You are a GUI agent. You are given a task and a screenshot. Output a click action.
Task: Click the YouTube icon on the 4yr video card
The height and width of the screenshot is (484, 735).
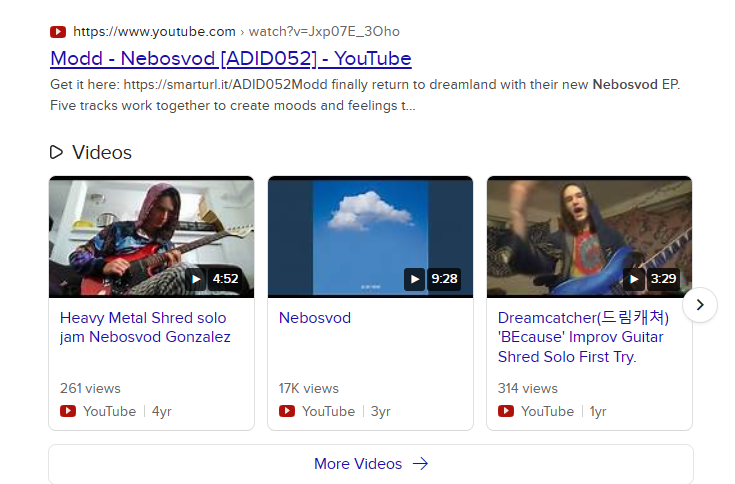point(68,411)
